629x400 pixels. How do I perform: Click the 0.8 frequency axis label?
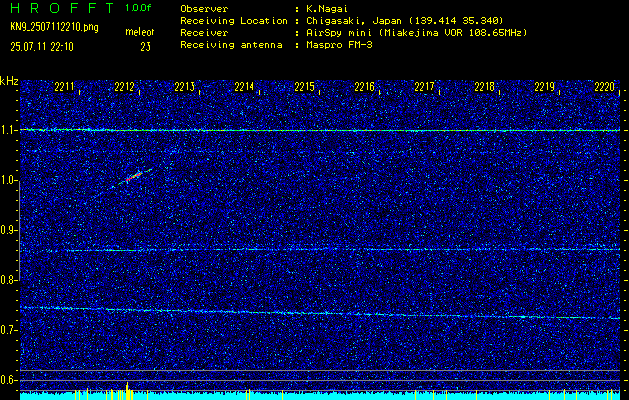(7, 280)
